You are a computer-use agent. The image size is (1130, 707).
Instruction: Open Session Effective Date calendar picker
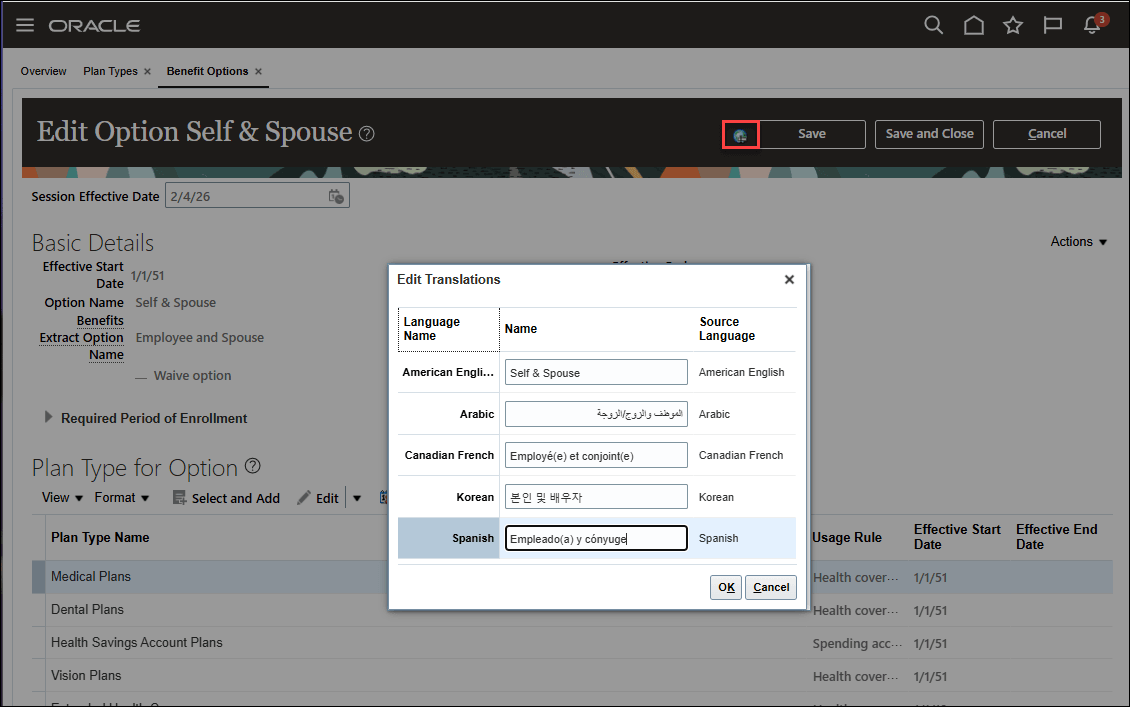click(x=336, y=196)
